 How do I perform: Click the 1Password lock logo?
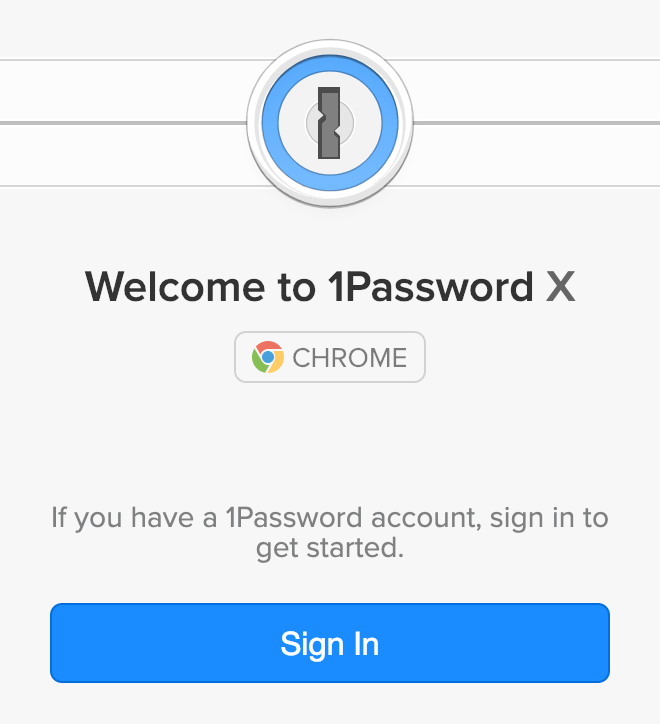[x=330, y=123]
